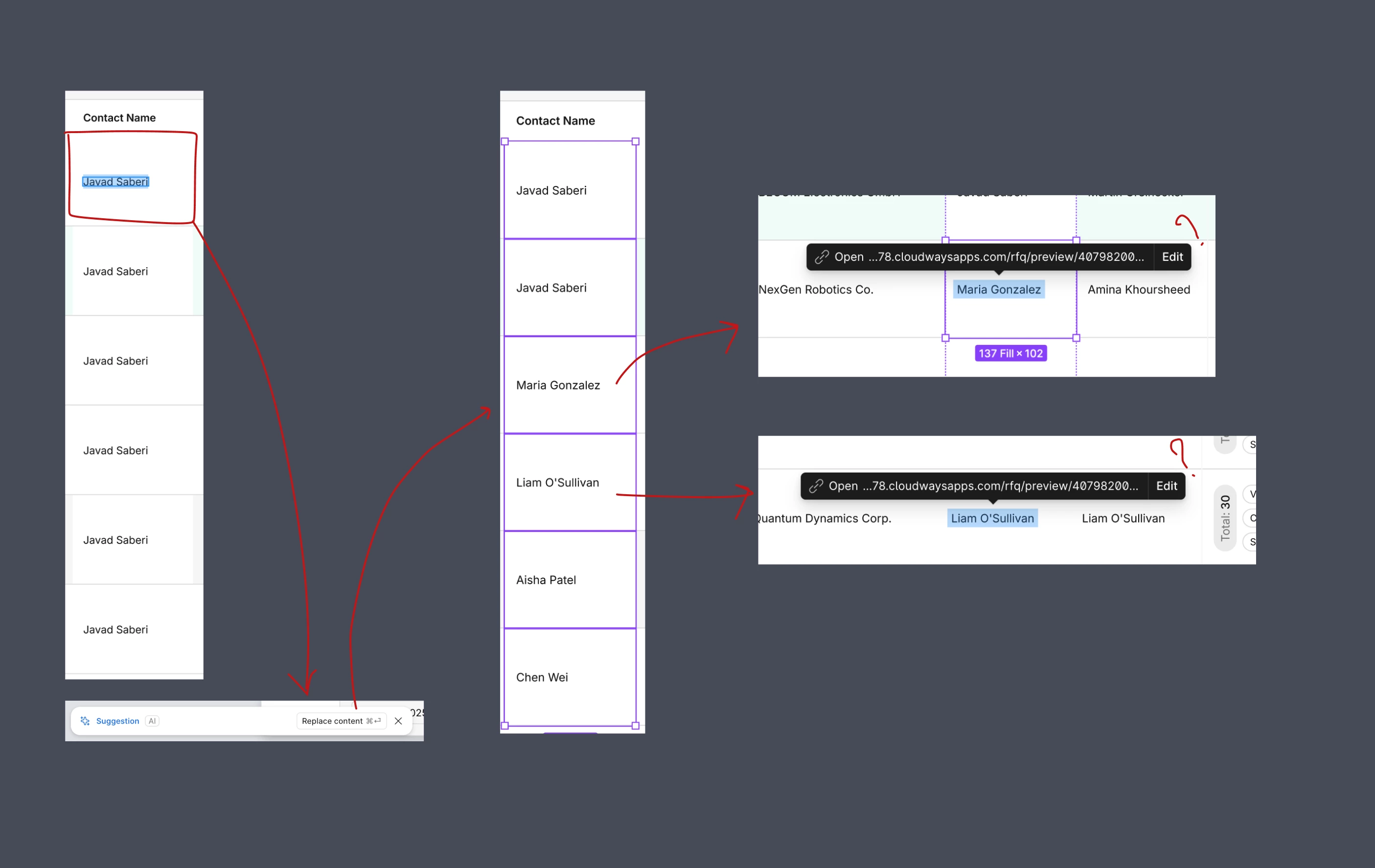1375x868 pixels.
Task: Close the Suggestion bar with X
Action: pos(399,721)
